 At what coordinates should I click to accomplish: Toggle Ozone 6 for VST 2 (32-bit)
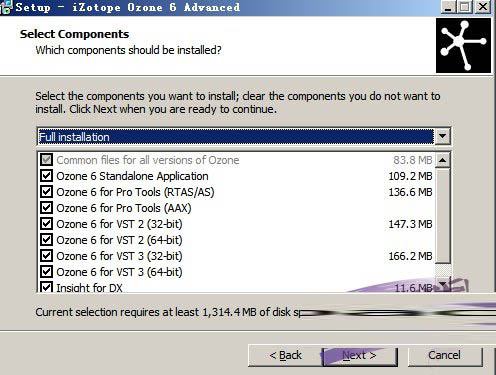coord(46,224)
